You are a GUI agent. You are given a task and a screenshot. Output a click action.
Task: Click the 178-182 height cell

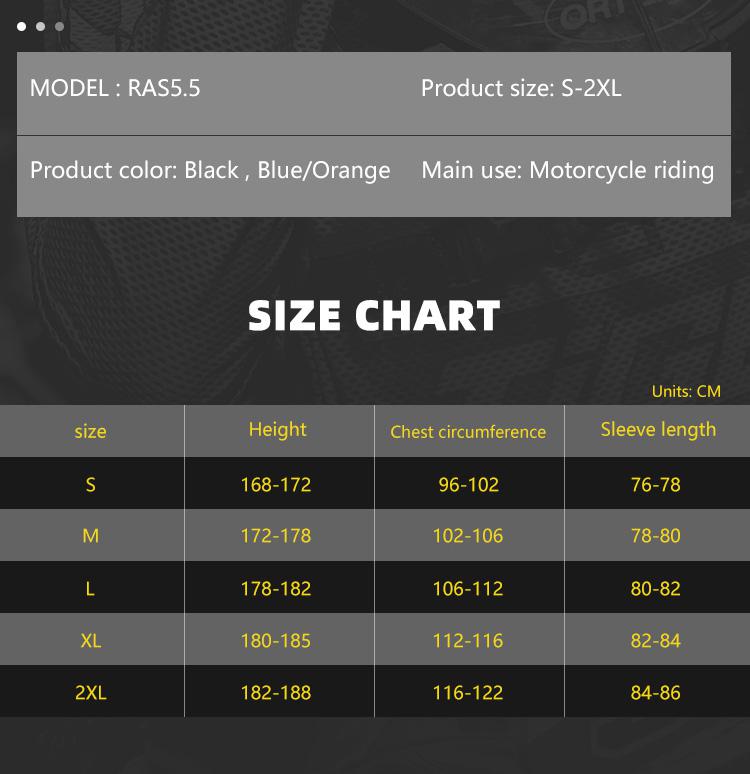pos(276,589)
